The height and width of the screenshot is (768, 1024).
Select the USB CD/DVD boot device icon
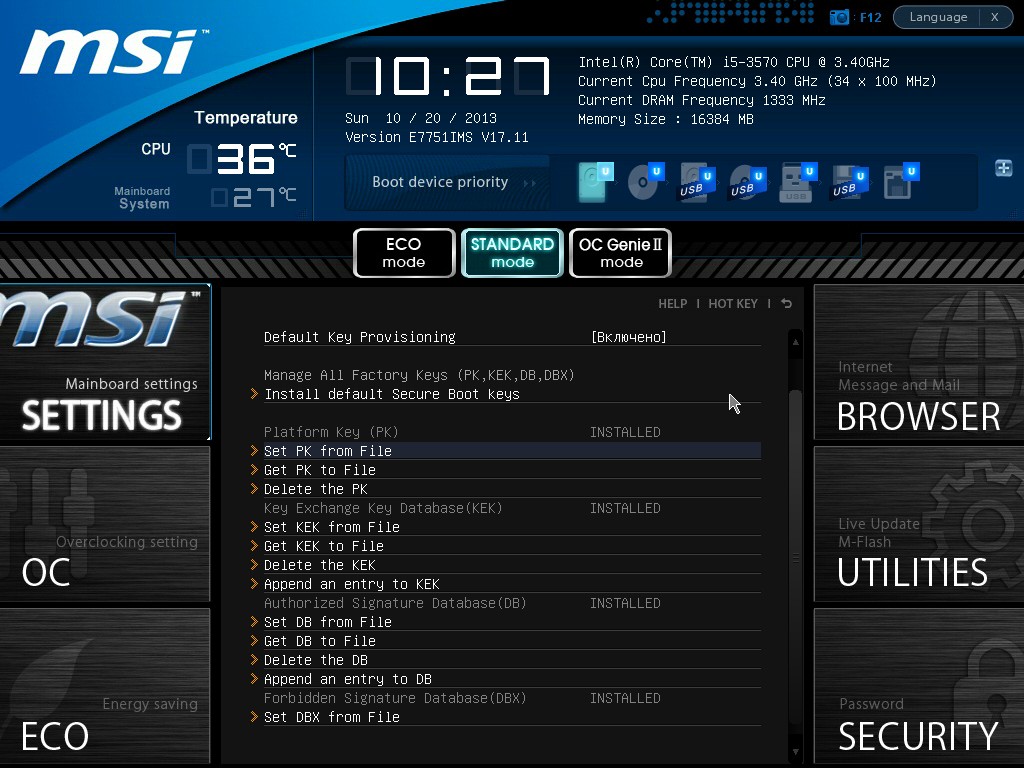point(747,182)
